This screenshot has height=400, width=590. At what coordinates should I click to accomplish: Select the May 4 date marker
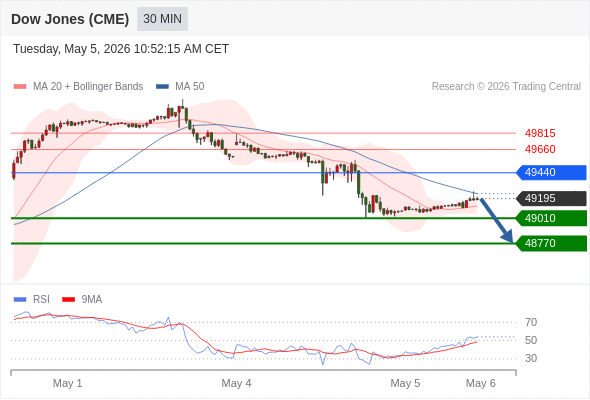click(236, 383)
